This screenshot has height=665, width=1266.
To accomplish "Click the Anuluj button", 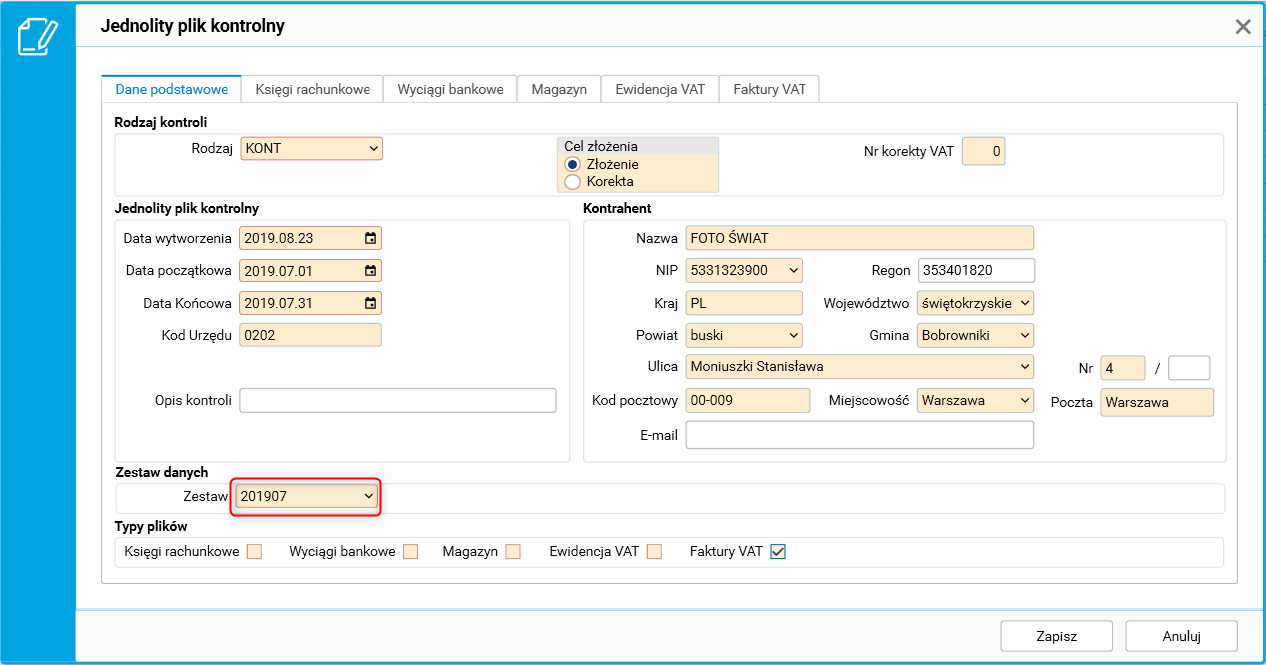I will [x=1181, y=636].
